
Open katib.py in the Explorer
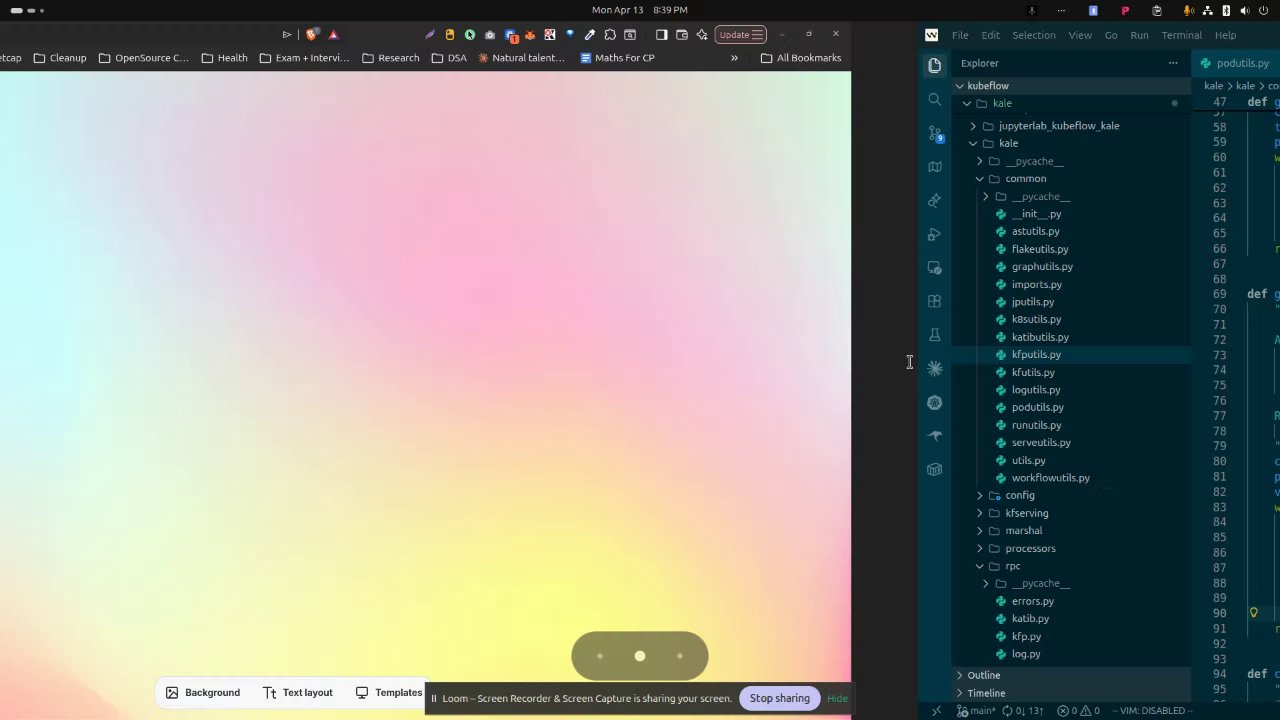(1072, 619)
